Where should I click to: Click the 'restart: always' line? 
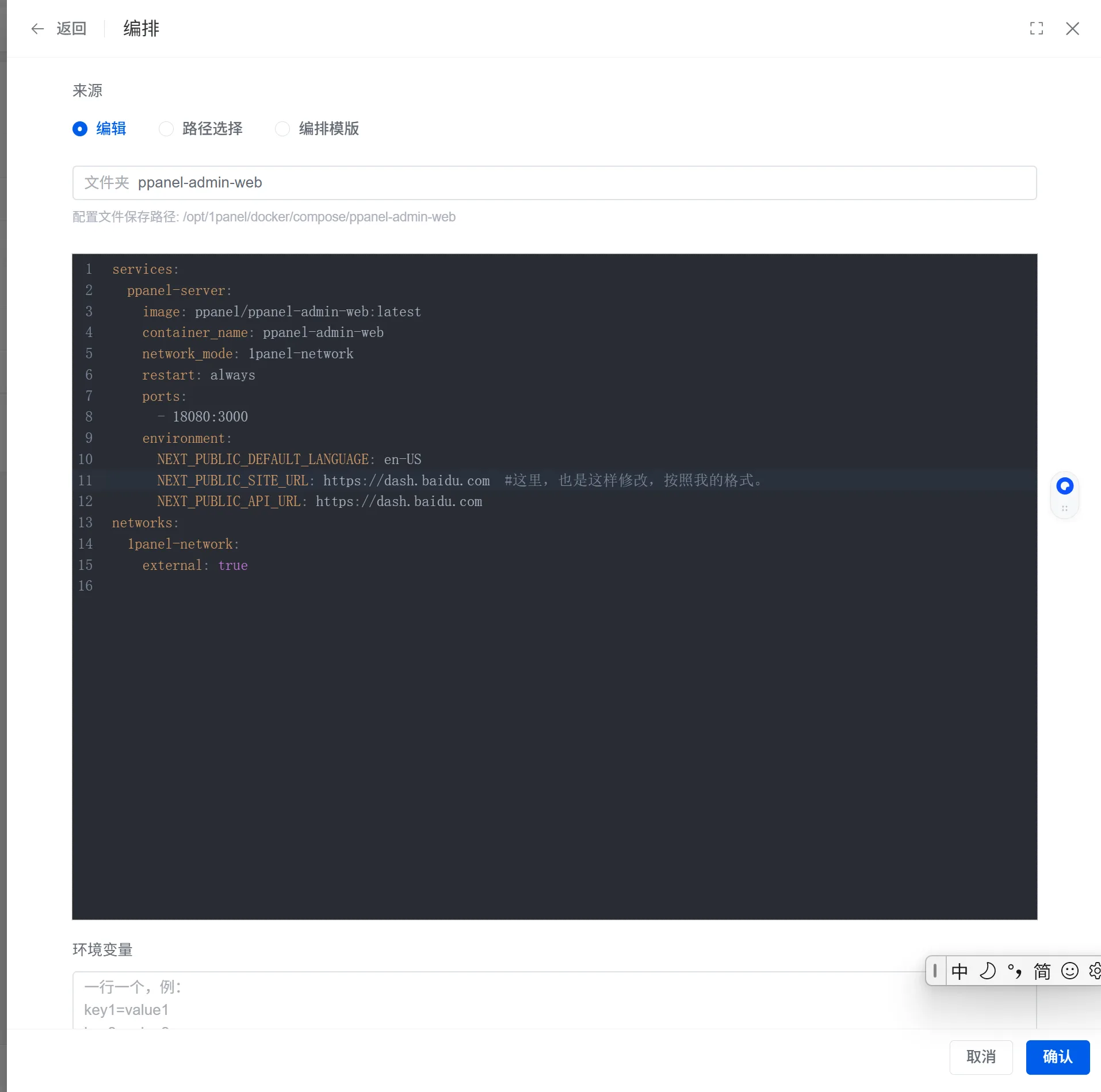[198, 375]
